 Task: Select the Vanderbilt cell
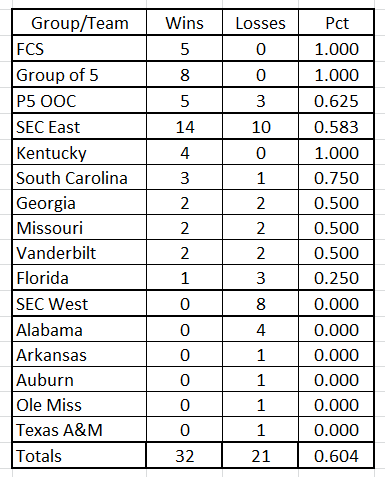(x=79, y=252)
